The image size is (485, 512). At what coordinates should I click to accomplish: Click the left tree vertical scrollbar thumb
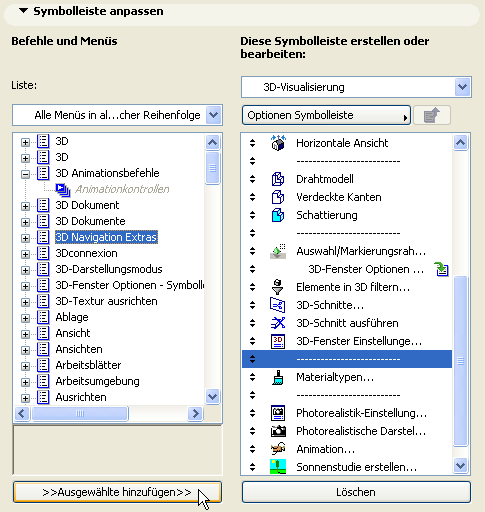point(212,168)
